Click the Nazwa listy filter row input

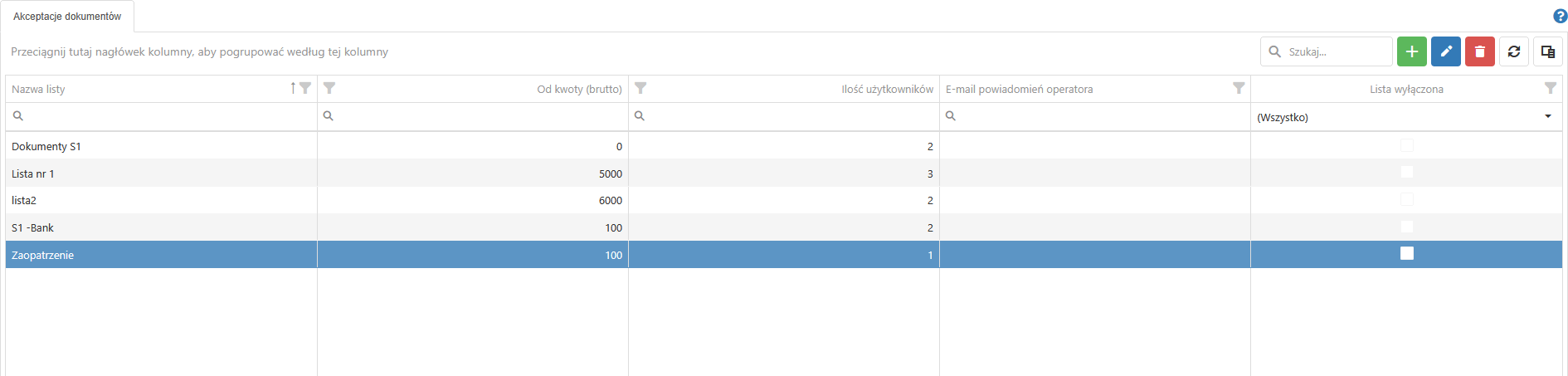point(166,116)
